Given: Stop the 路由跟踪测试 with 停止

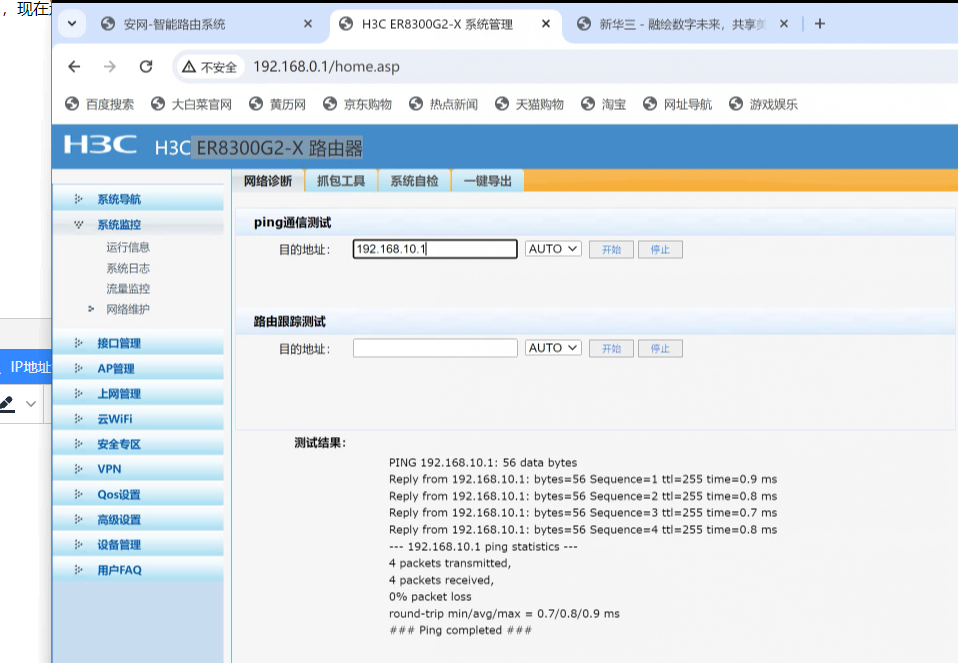Looking at the screenshot, I should [x=660, y=348].
